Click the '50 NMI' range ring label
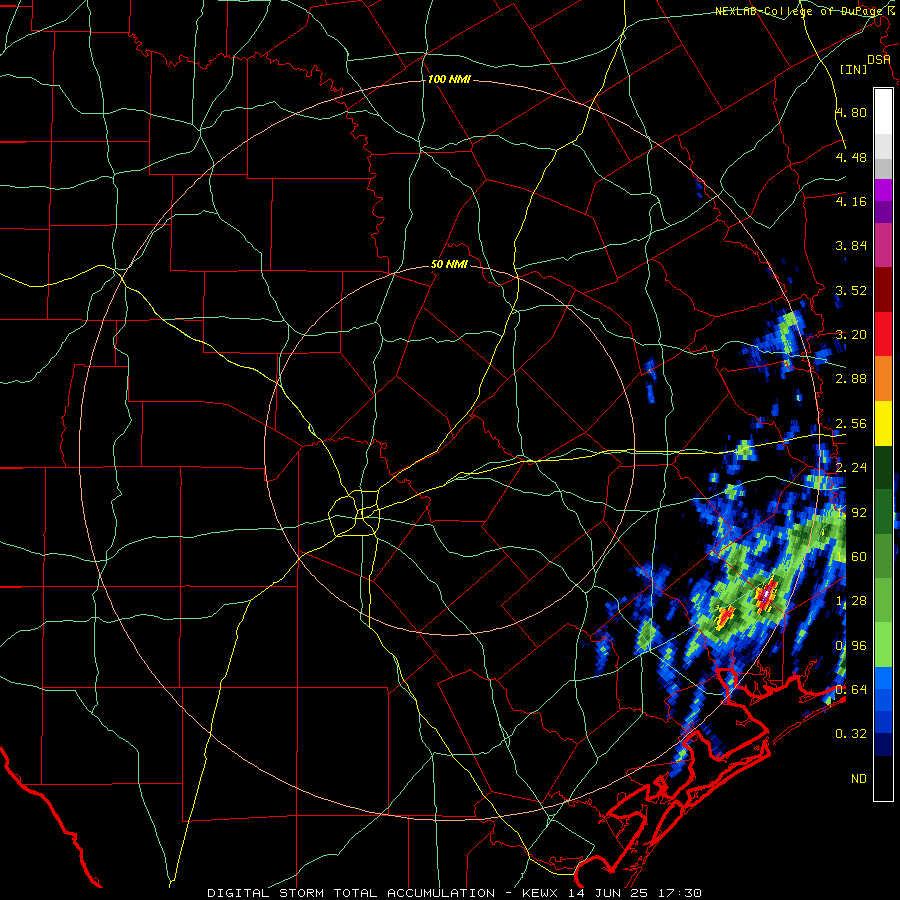Screen dimensions: 900x900 pos(449,264)
